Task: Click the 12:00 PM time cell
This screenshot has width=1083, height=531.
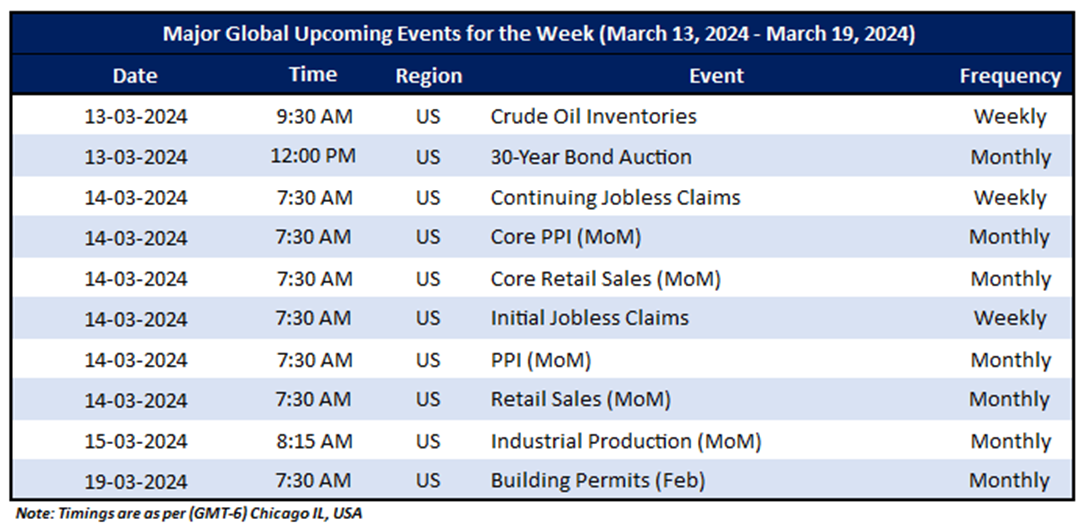Action: click(x=313, y=157)
